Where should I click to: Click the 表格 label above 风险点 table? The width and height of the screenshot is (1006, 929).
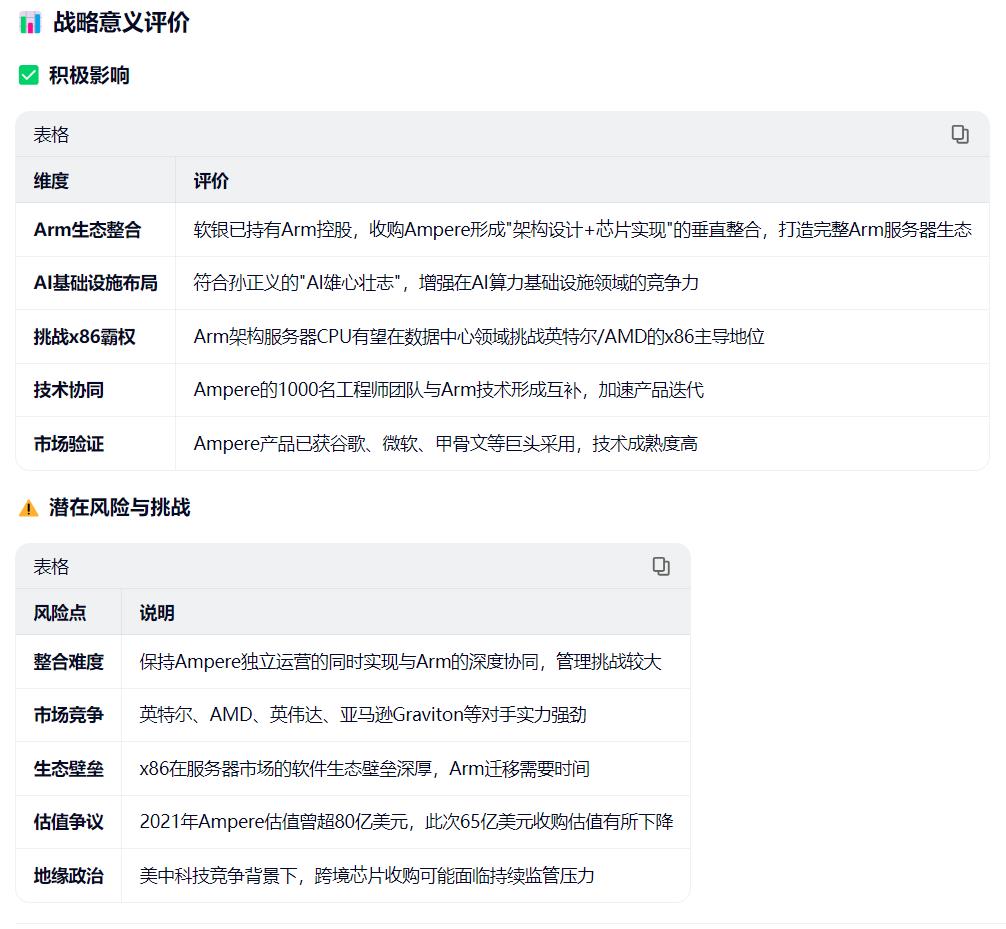pos(51,567)
